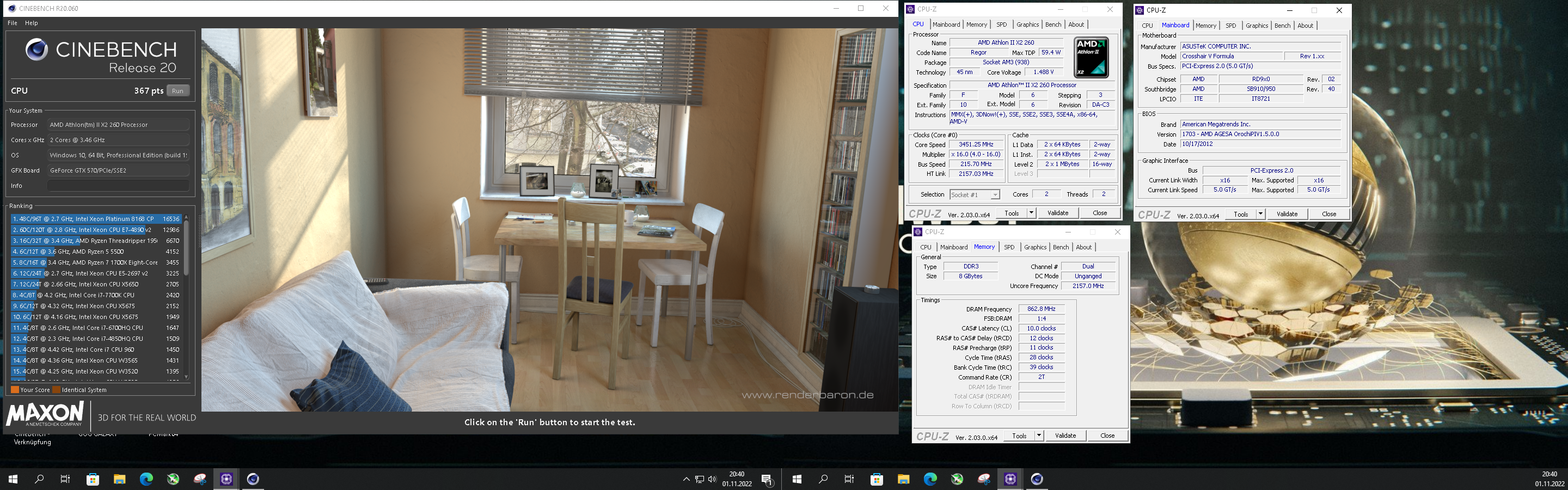Click the GFX Board GeForce GTX 570 field
1568x490 pixels.
click(118, 170)
